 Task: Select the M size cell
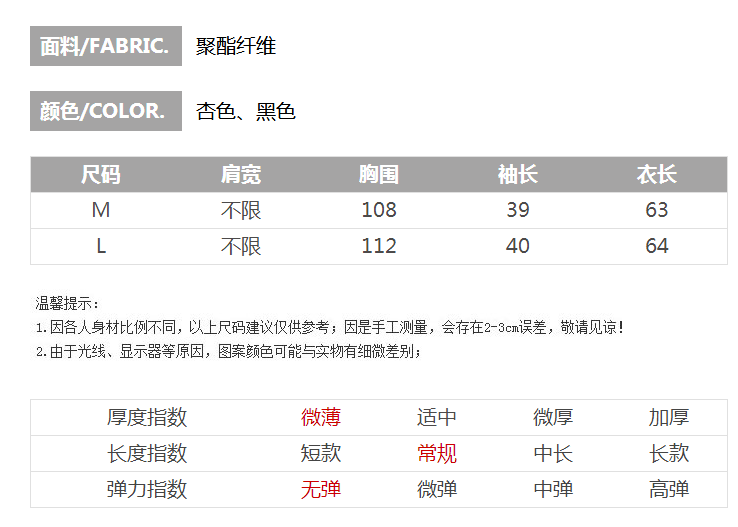pyautogui.click(x=100, y=210)
